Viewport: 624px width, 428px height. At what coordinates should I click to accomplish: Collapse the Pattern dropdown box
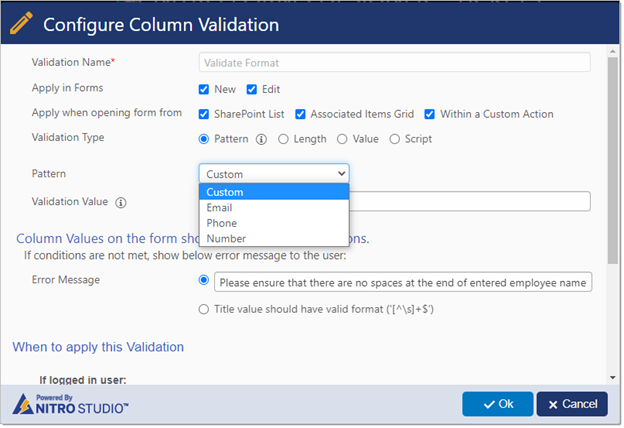(274, 174)
